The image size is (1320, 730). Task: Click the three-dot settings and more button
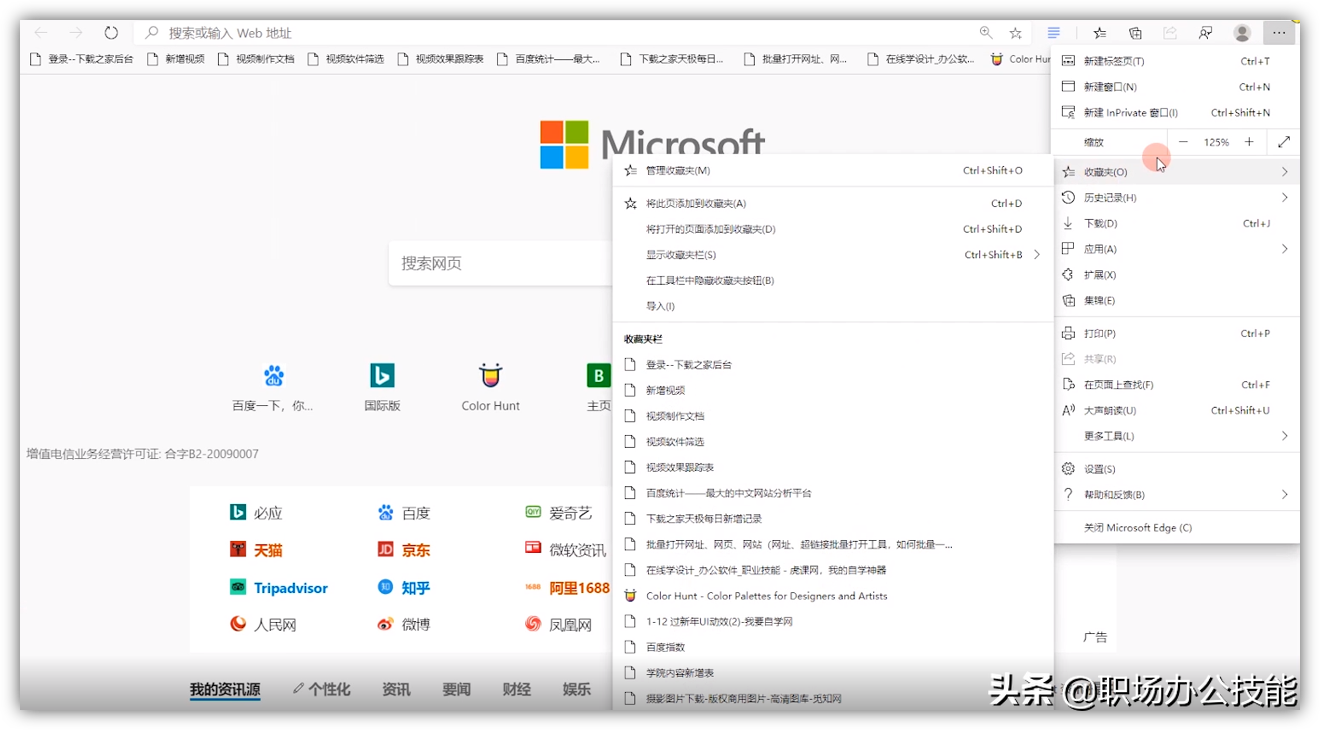[x=1279, y=33]
